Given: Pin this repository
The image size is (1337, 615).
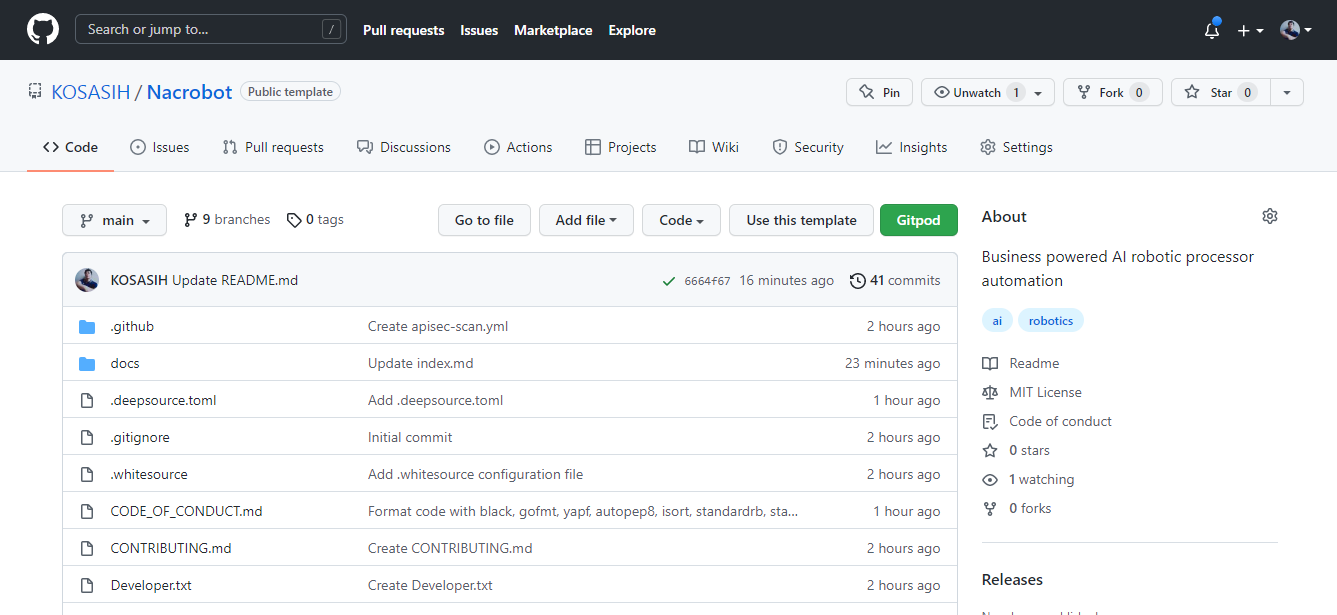Looking at the screenshot, I should (x=879, y=92).
